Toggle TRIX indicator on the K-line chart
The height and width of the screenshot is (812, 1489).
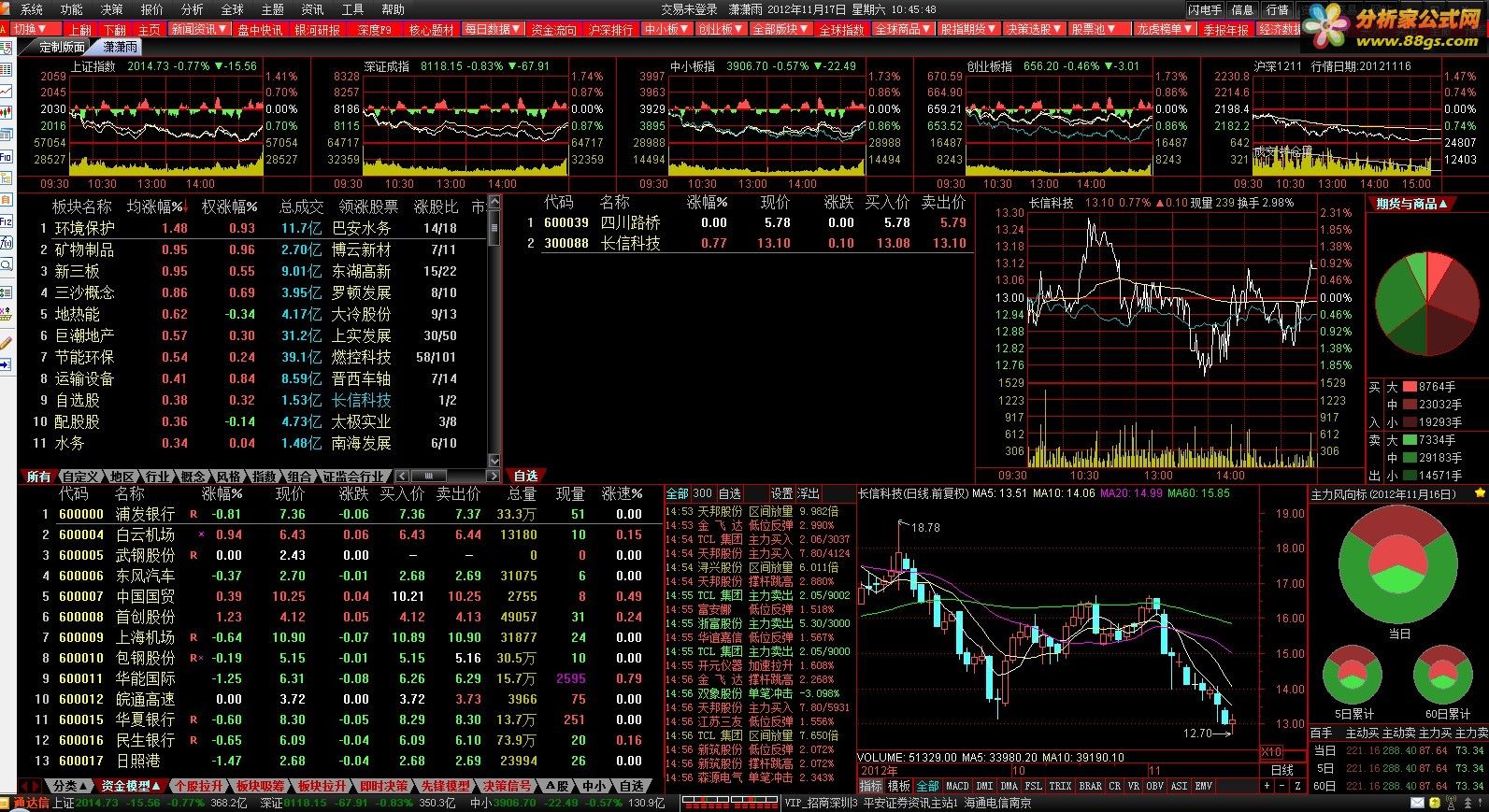pos(1060,787)
